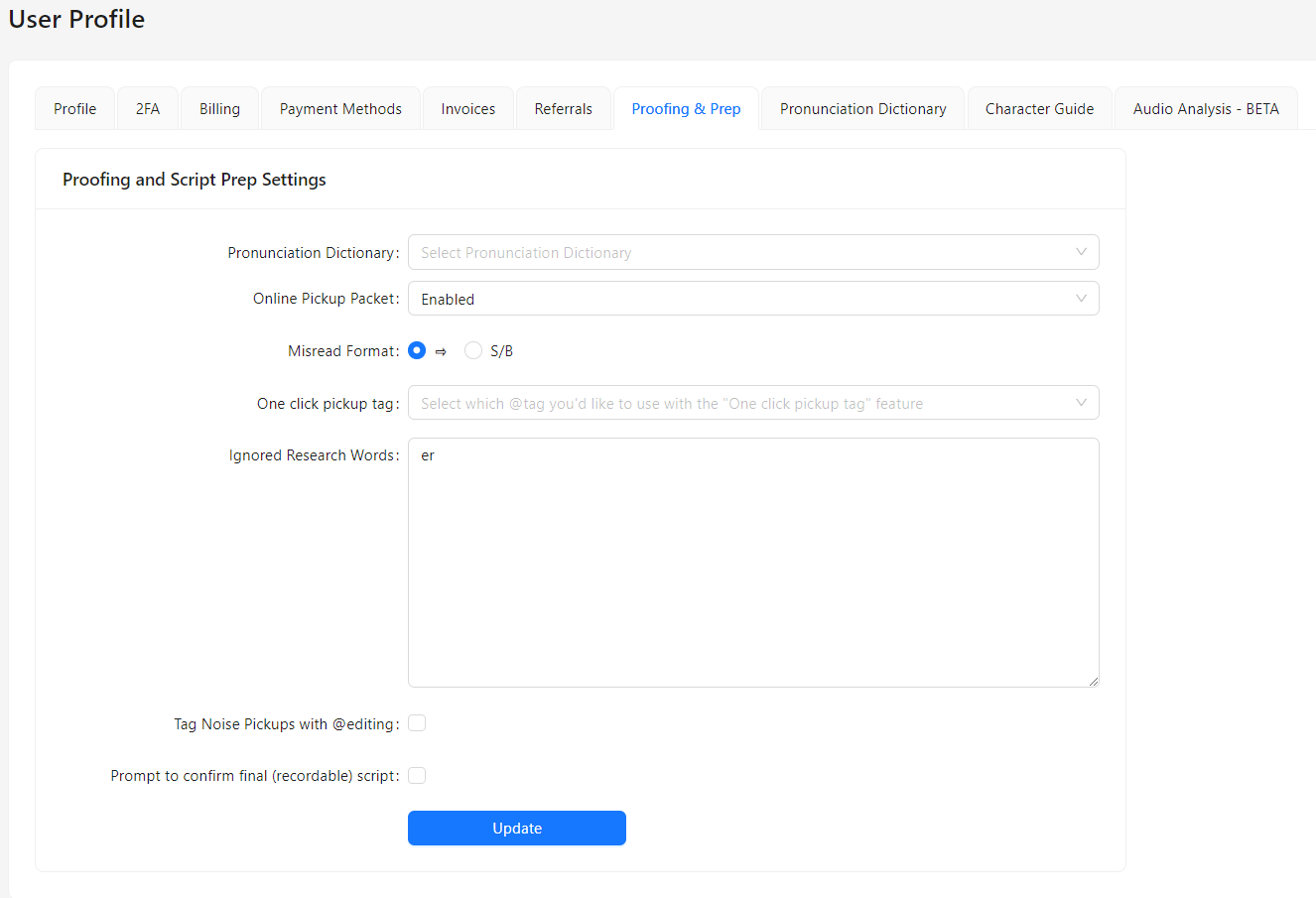1316x898 pixels.
Task: Open the Pronunciation Dictionary selector
Action: tap(753, 252)
